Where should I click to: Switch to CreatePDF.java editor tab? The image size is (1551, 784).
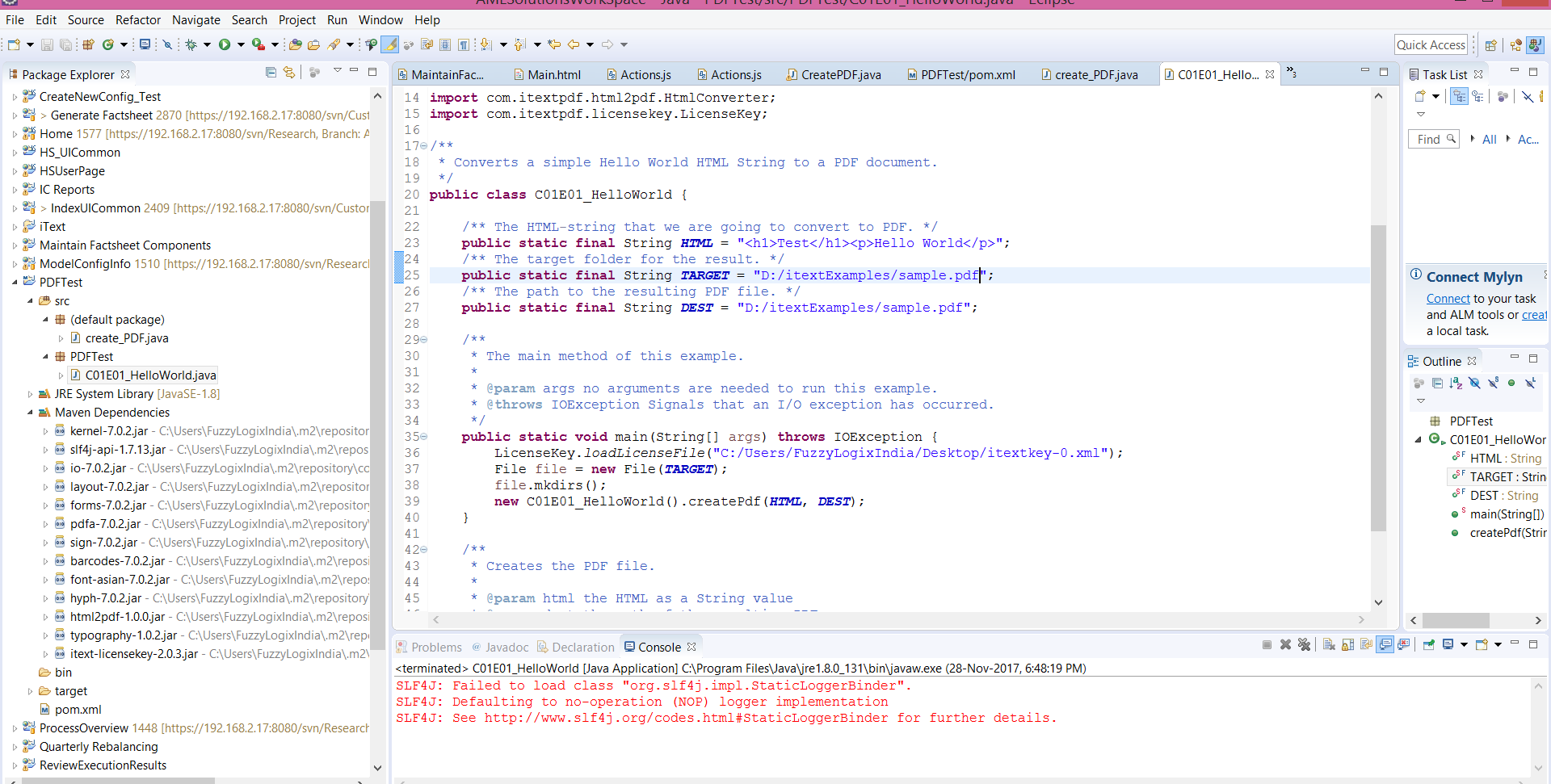pyautogui.click(x=834, y=74)
